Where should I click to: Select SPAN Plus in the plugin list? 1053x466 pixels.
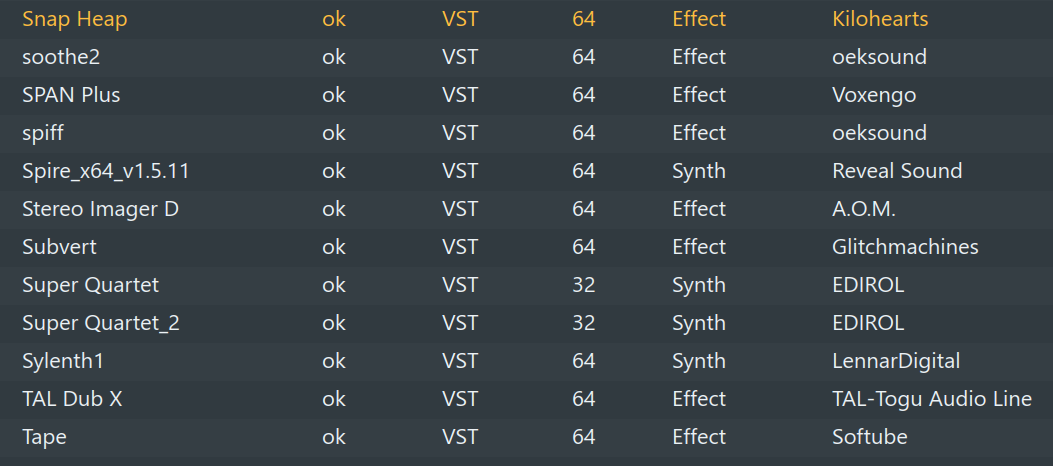click(x=71, y=95)
